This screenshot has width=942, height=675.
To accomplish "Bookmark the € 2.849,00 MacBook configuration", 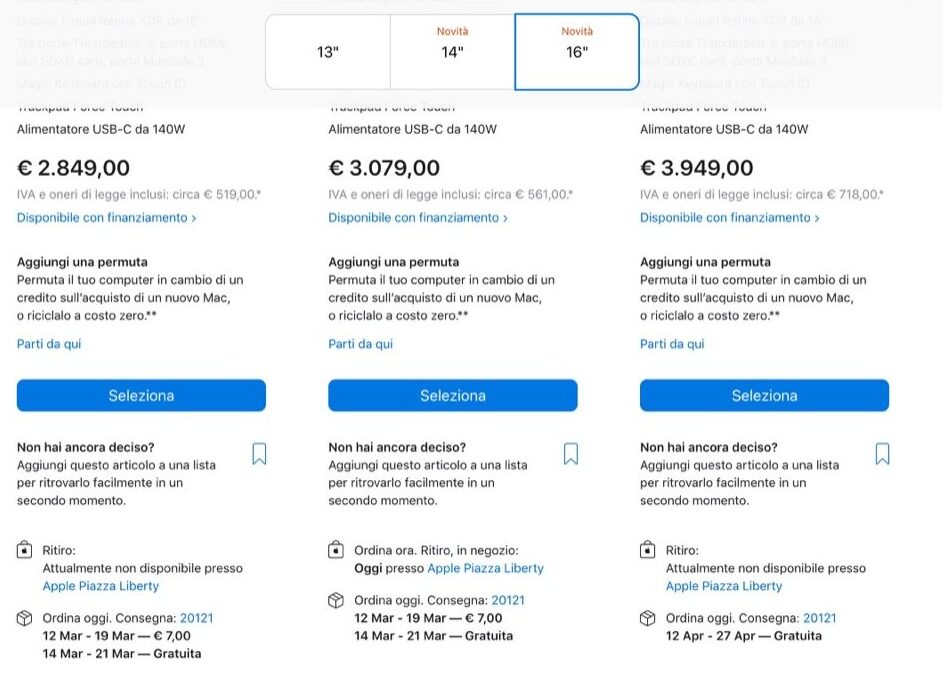I will 259,454.
